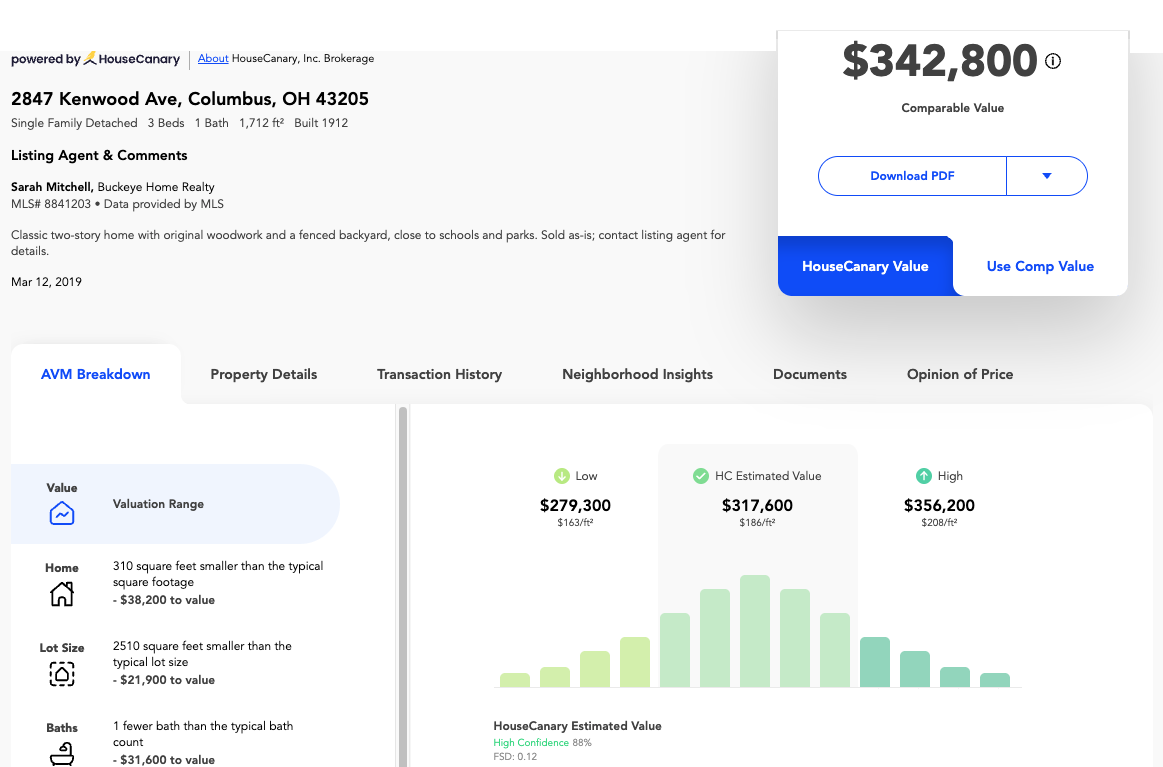
Task: Click the Lot Size icon
Action: pyautogui.click(x=62, y=674)
